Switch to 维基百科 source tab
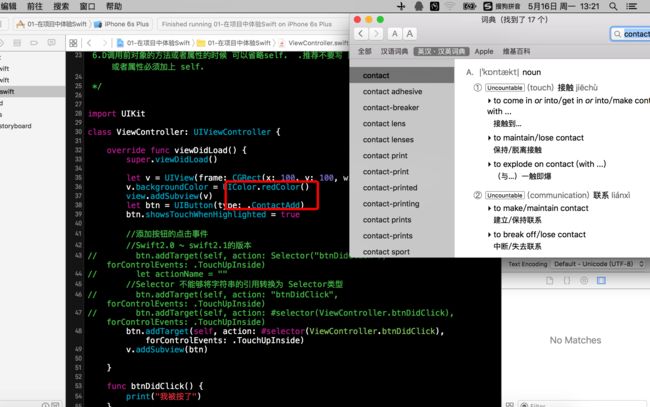This screenshot has height=407, width=650. pyautogui.click(x=516, y=51)
